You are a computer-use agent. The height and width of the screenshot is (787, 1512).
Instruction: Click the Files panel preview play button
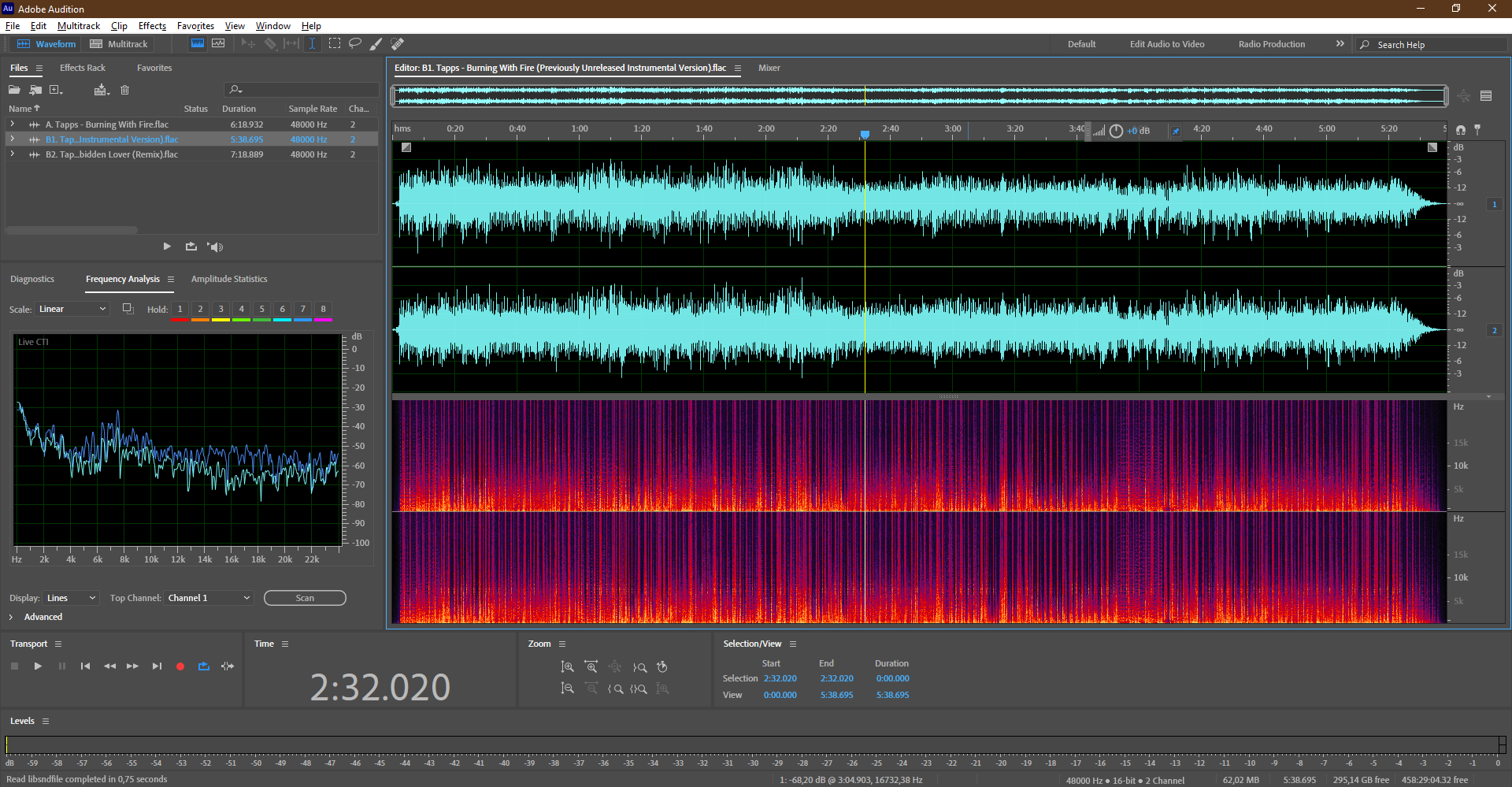(x=167, y=247)
